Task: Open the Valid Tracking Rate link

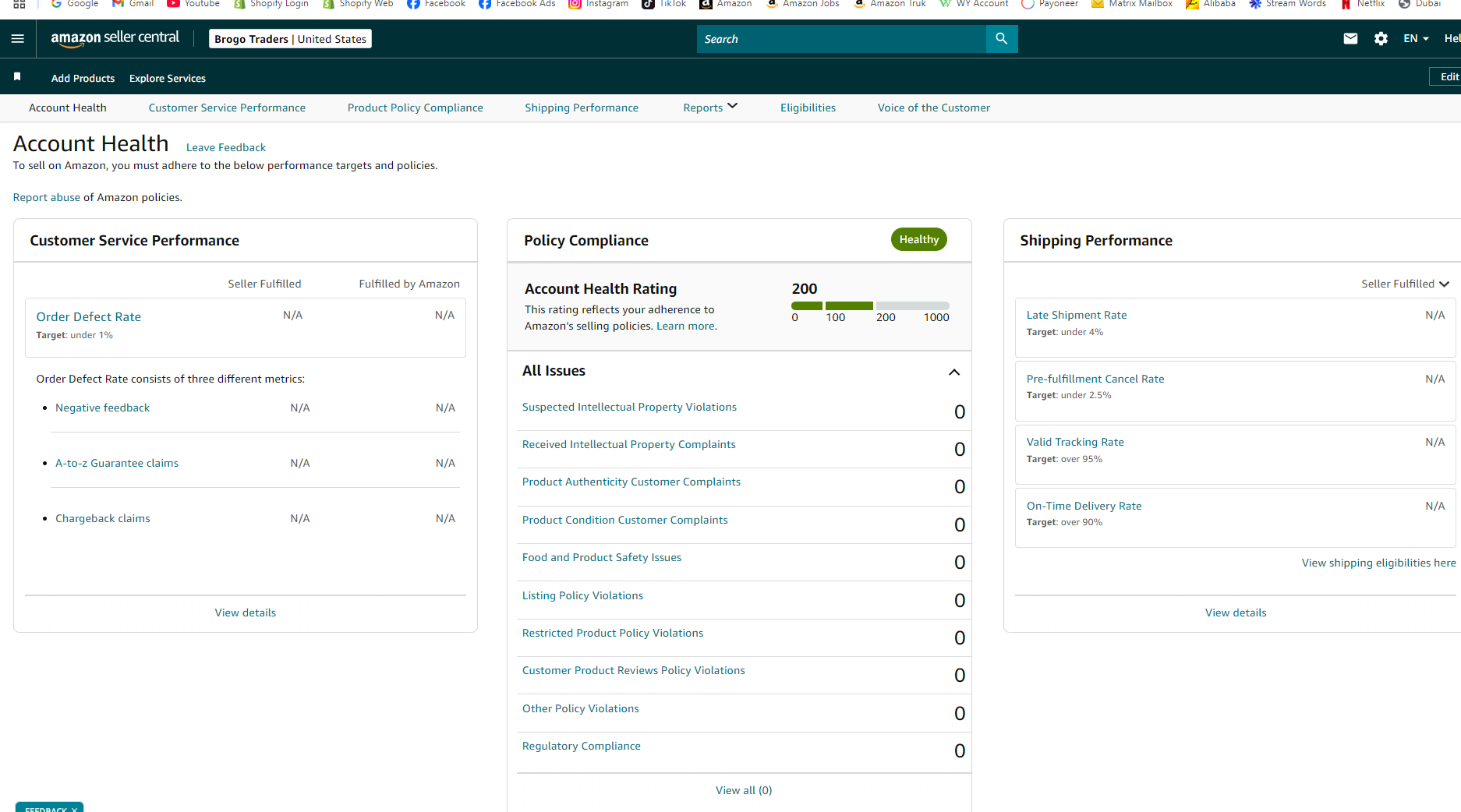Action: tap(1075, 442)
